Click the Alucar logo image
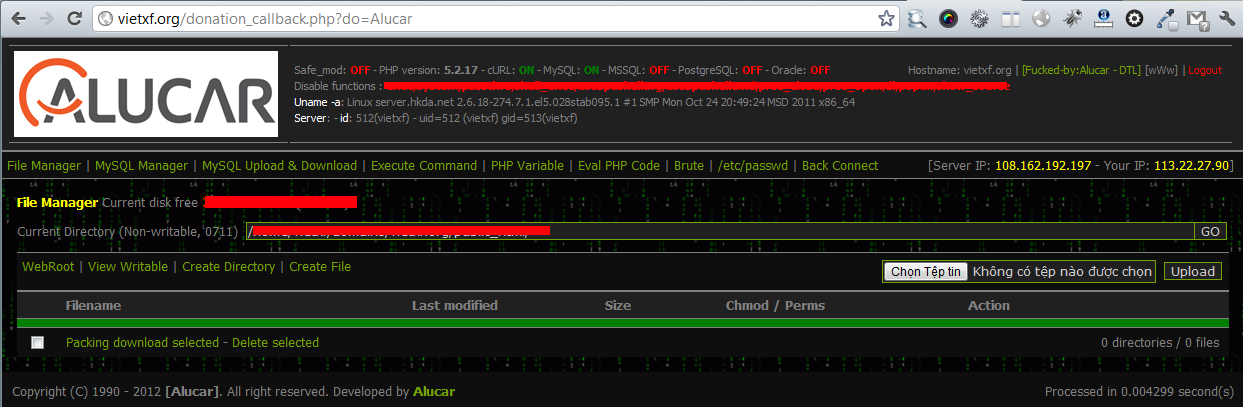 click(146, 94)
